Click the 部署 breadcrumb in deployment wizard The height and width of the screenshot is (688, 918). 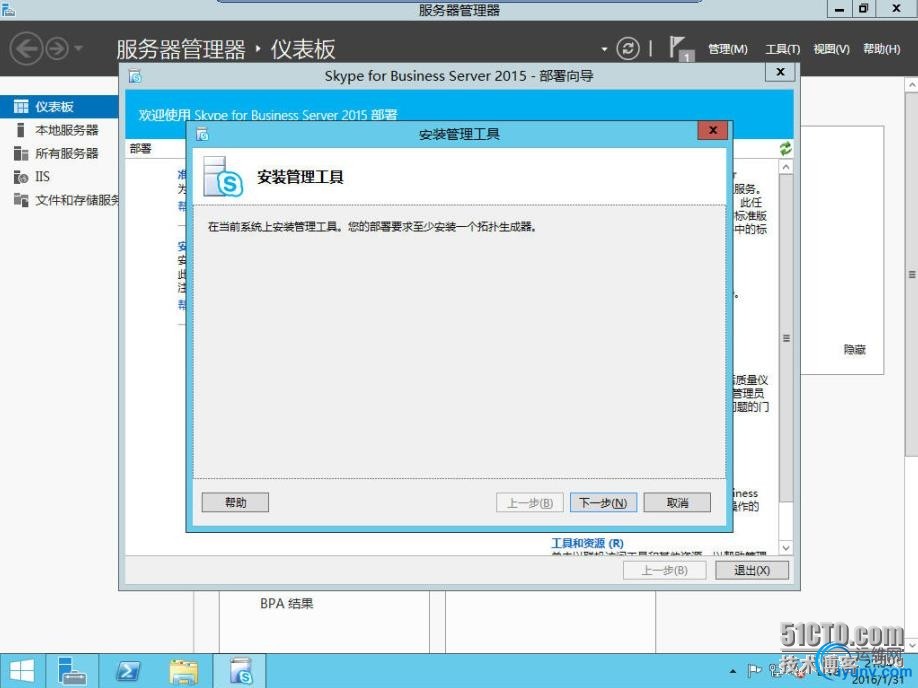tap(141, 149)
